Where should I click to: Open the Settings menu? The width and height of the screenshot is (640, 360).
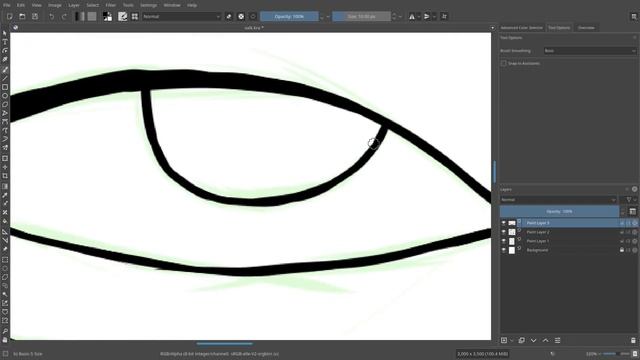click(x=149, y=5)
